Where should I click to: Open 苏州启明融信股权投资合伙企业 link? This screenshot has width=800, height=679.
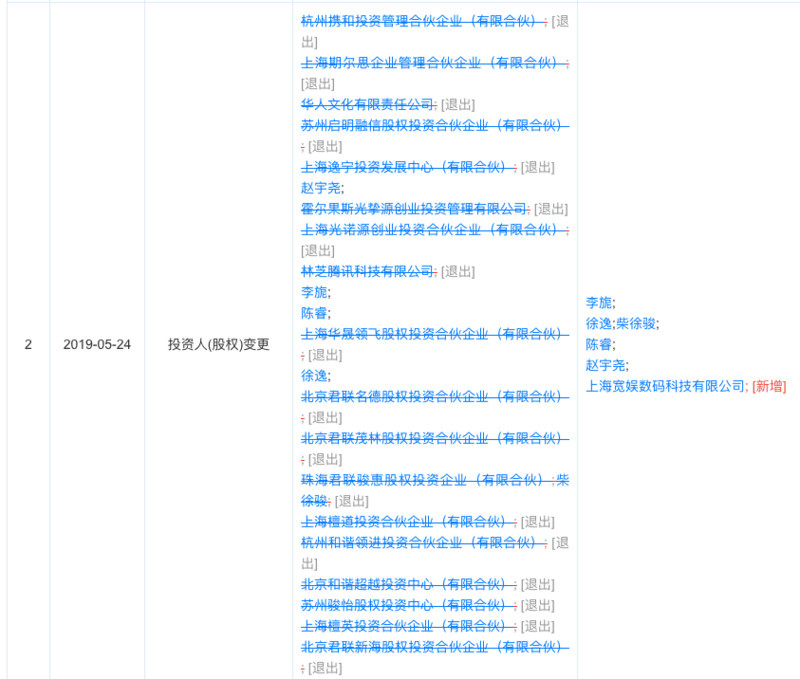[435, 125]
